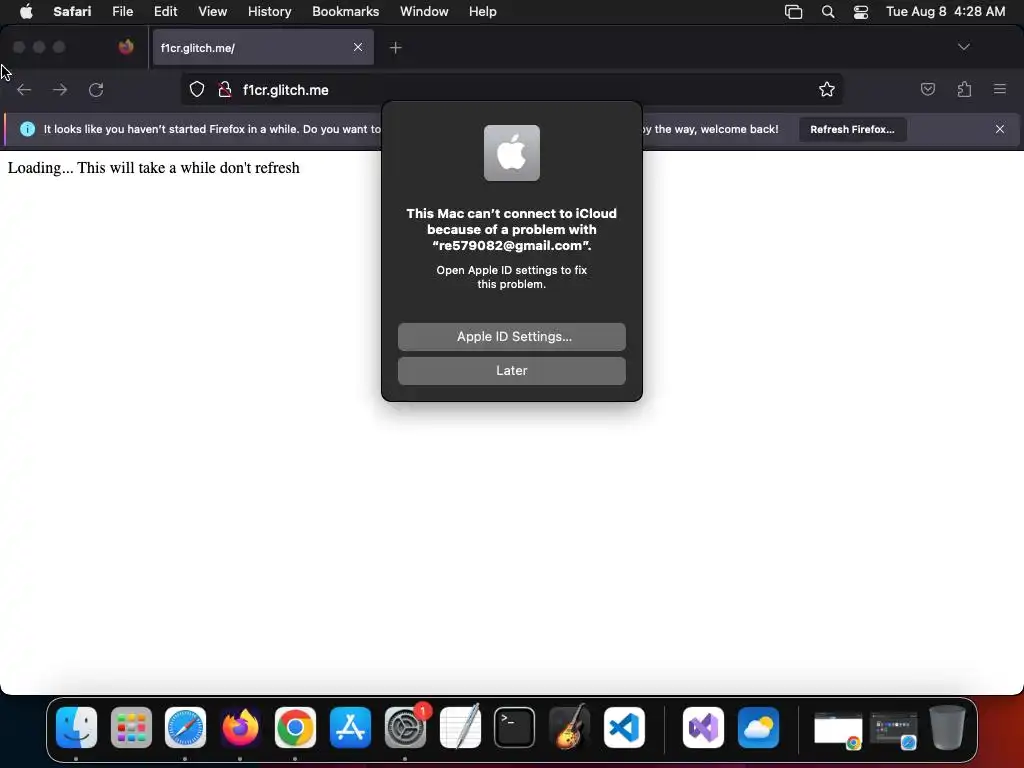Open Firefox from the Dock

[240, 727]
